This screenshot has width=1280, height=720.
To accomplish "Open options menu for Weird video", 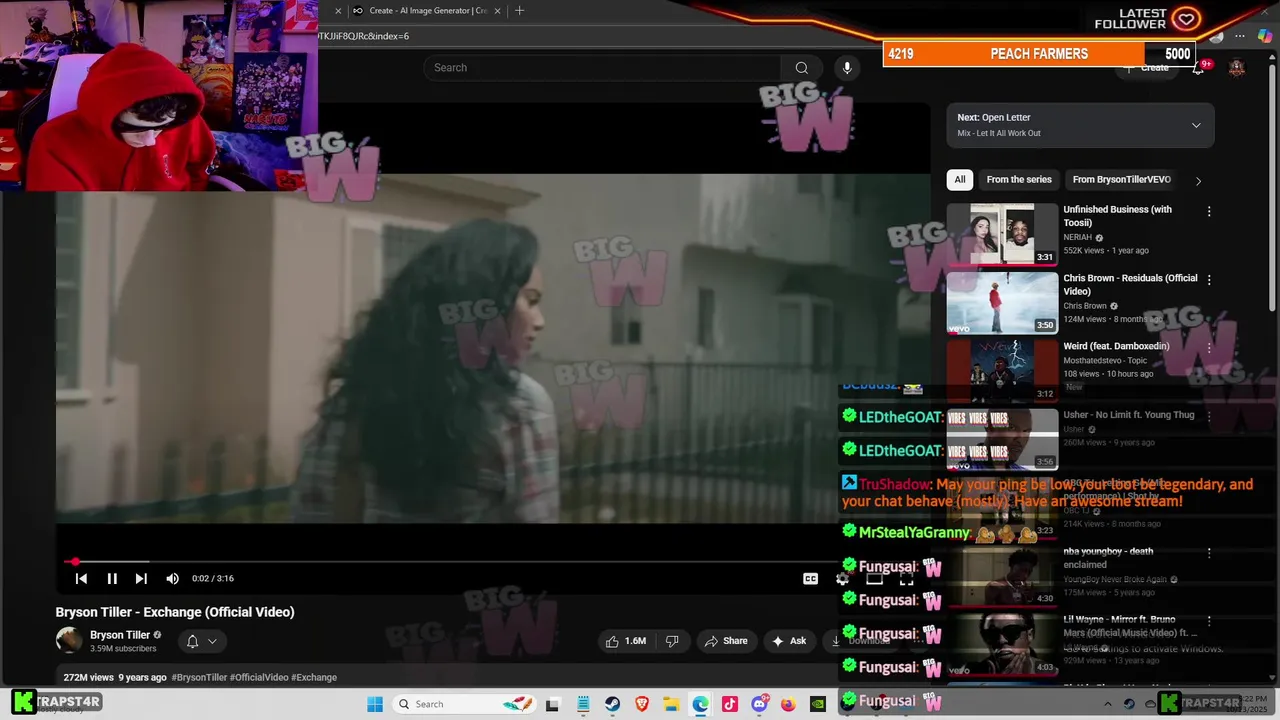I will [1209, 348].
